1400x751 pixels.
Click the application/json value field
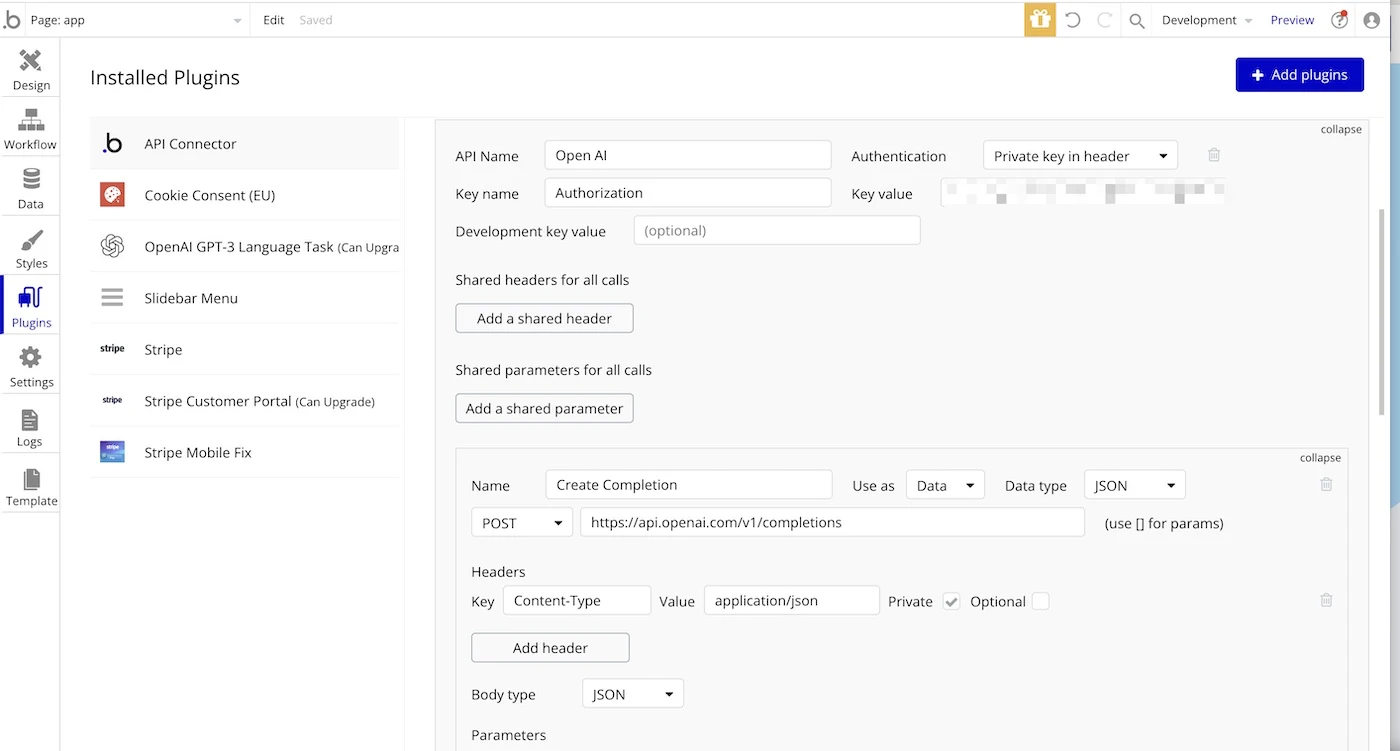pyautogui.click(x=791, y=600)
